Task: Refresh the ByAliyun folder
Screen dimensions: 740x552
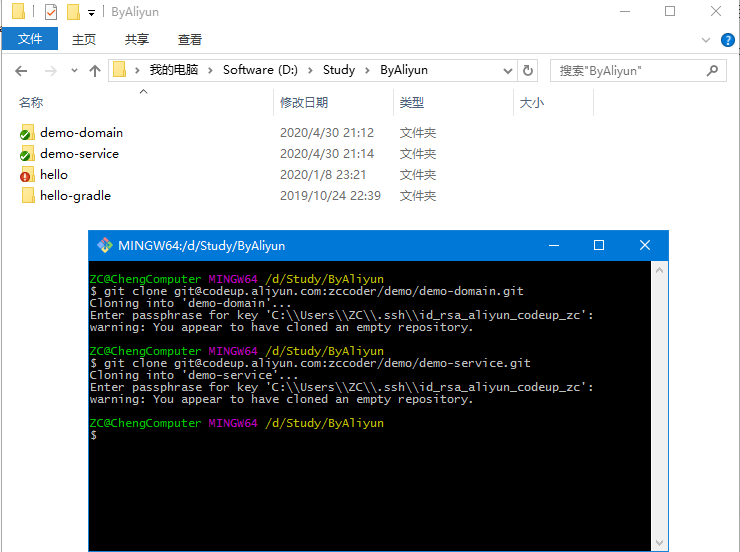Action: click(x=528, y=71)
